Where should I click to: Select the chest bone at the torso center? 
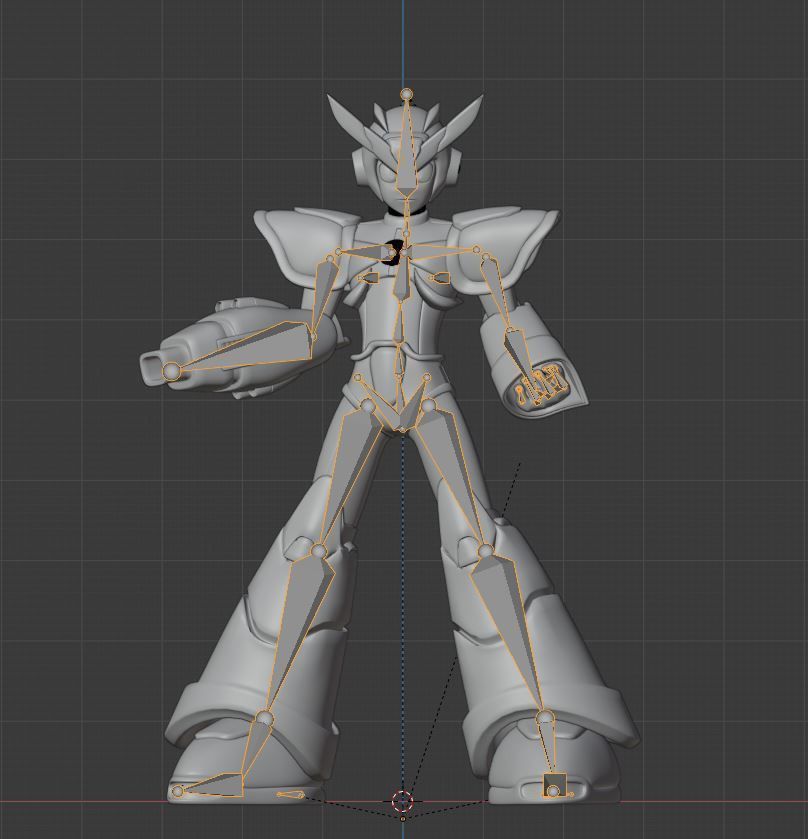coord(402,277)
